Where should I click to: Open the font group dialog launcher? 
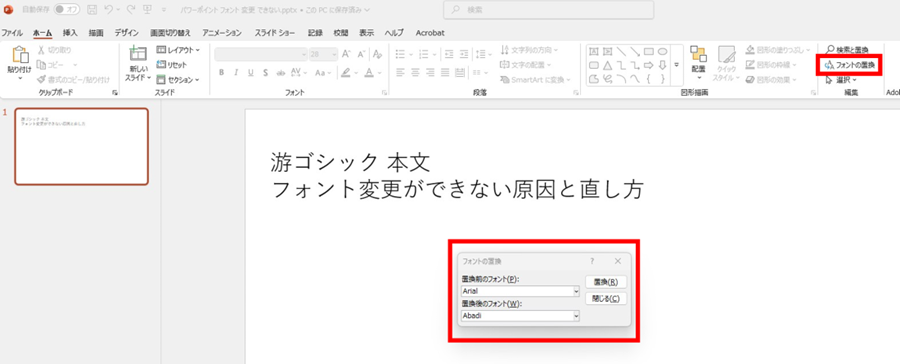tap(384, 92)
